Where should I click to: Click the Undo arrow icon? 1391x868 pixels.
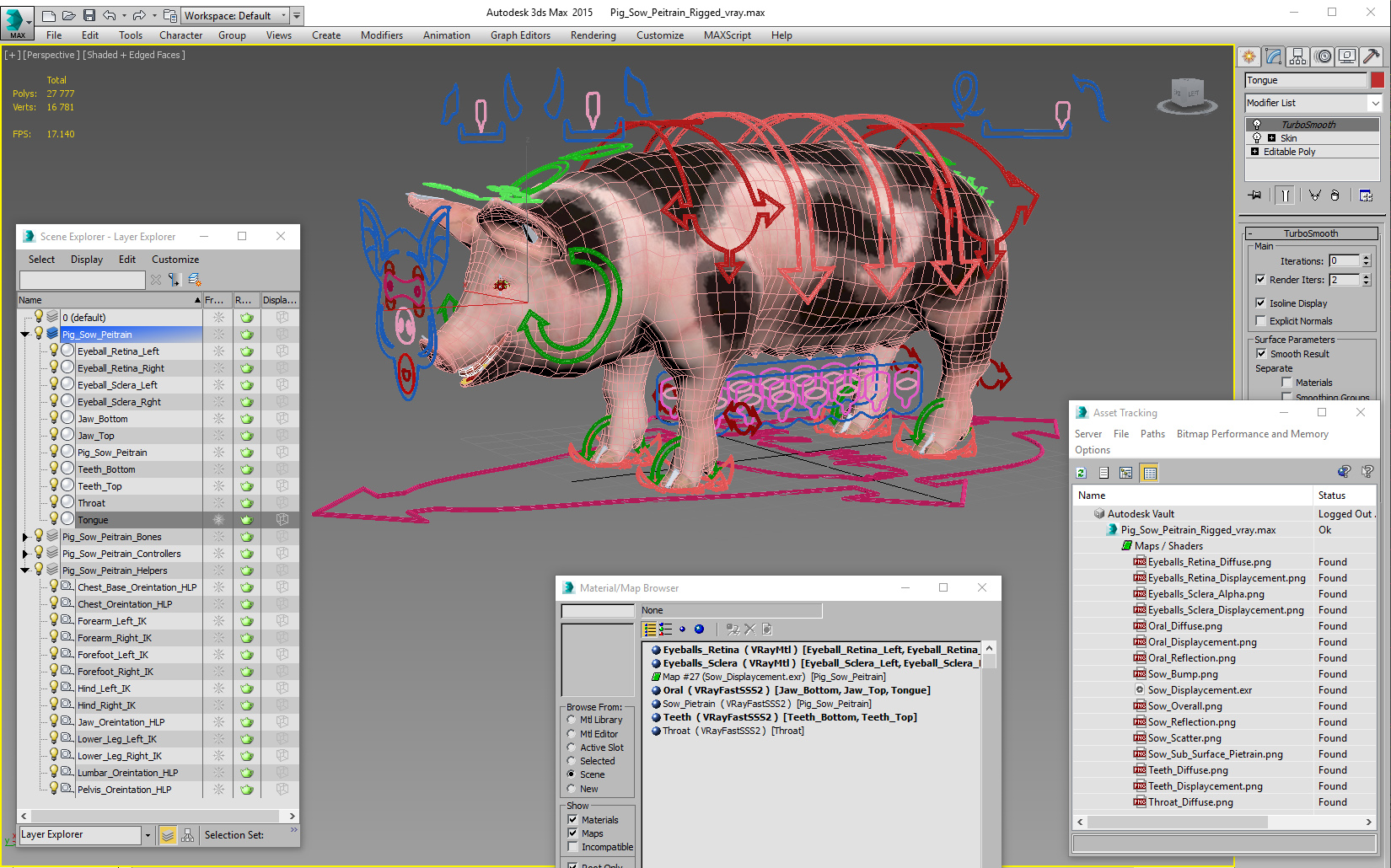tap(109, 15)
